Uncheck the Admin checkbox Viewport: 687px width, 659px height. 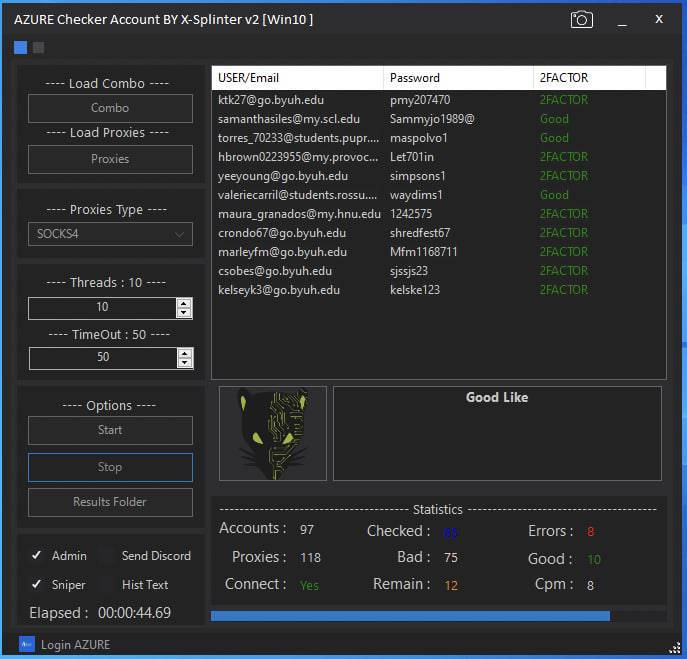37,556
